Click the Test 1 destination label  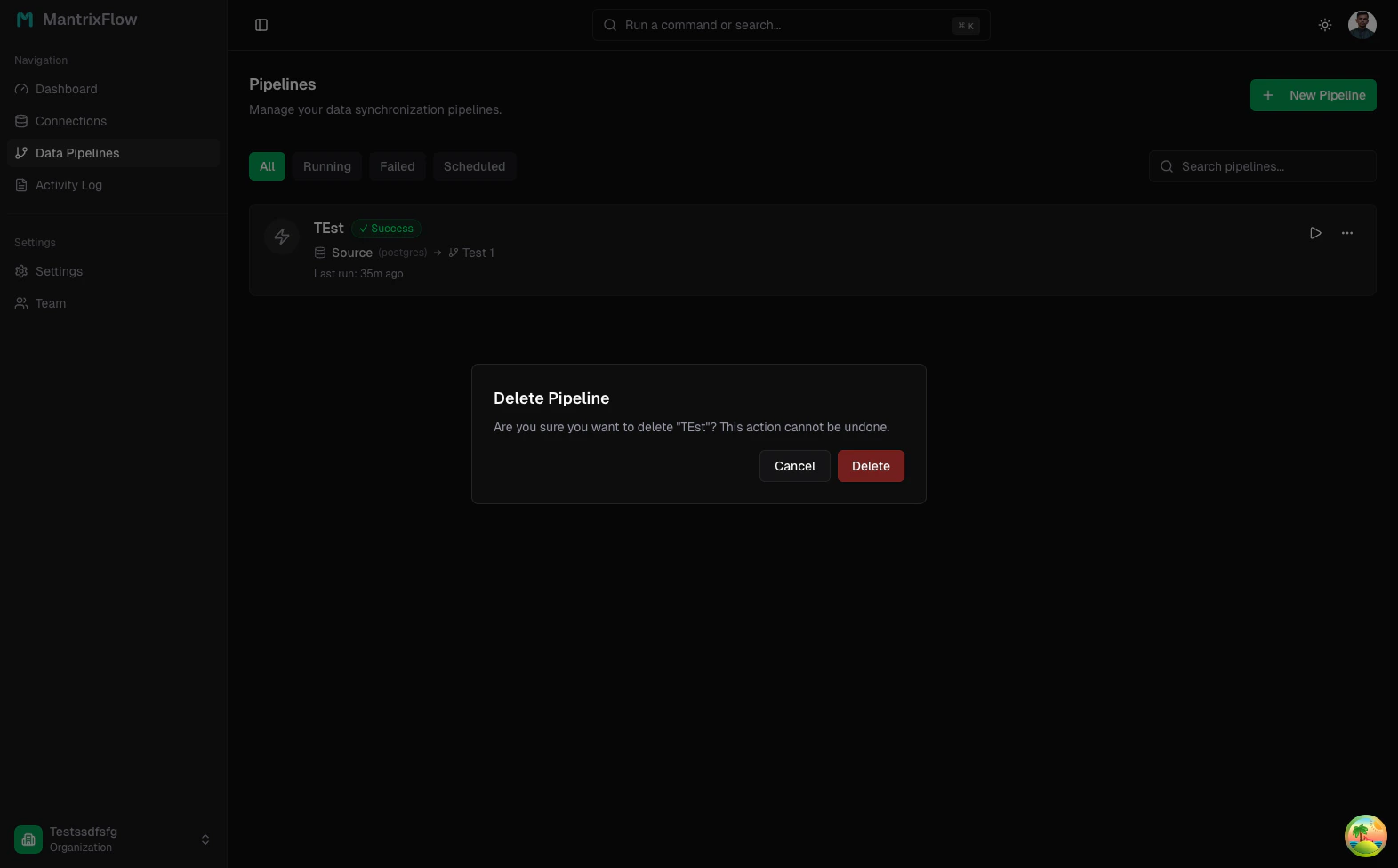click(x=478, y=253)
